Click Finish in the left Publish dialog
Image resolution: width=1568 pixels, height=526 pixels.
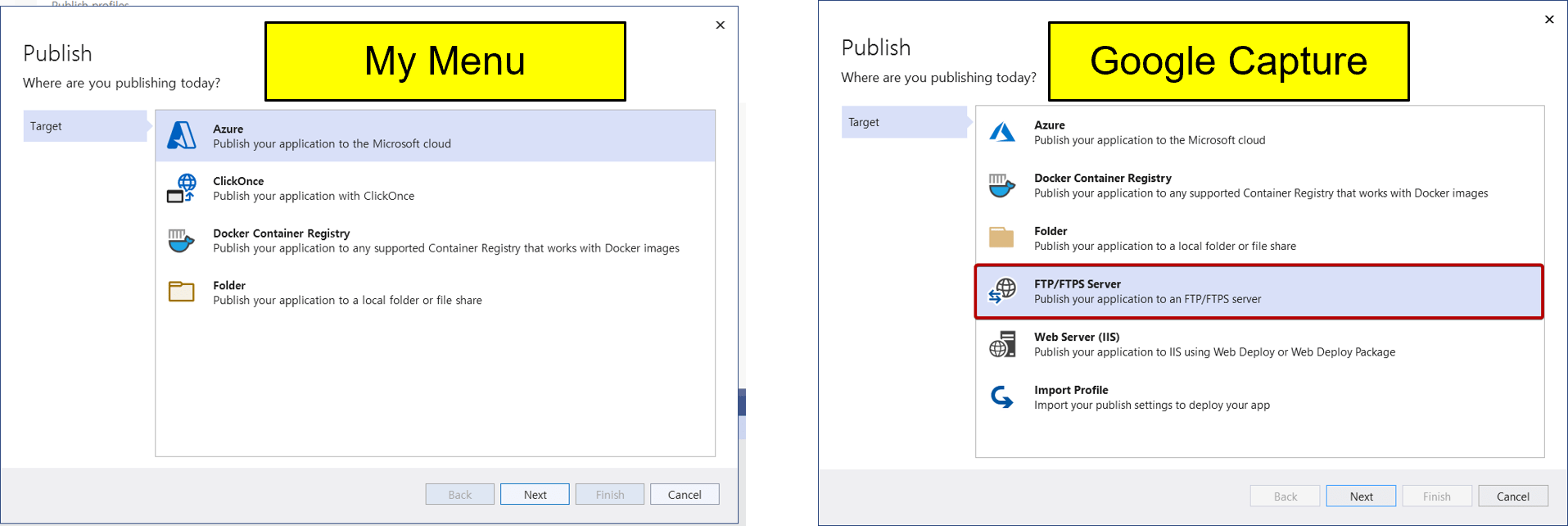pyautogui.click(x=610, y=494)
